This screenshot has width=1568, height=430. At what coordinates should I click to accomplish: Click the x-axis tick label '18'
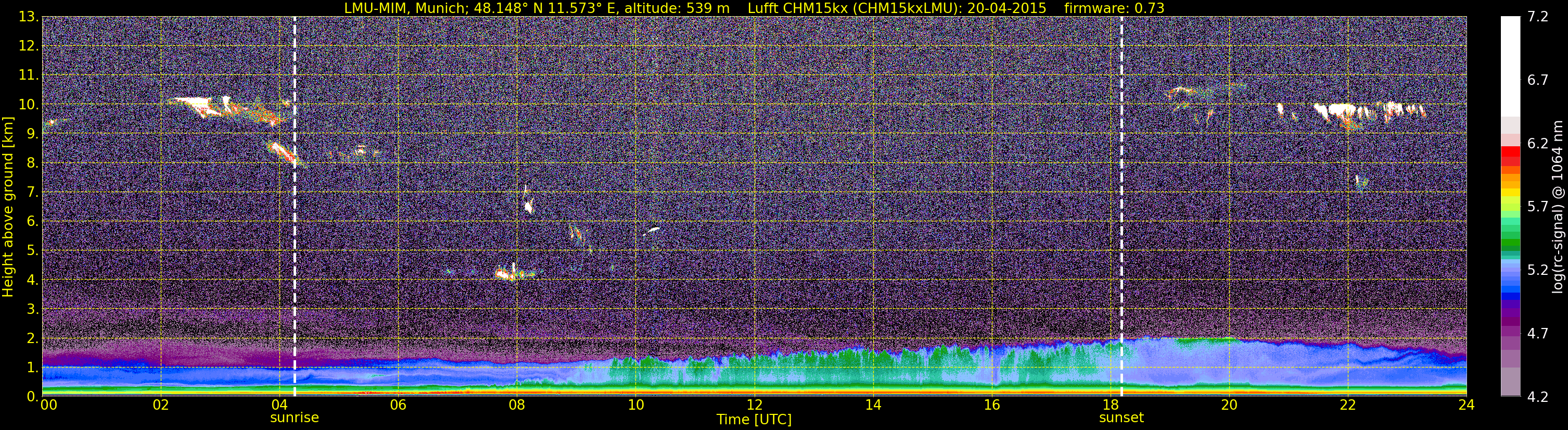(1110, 405)
